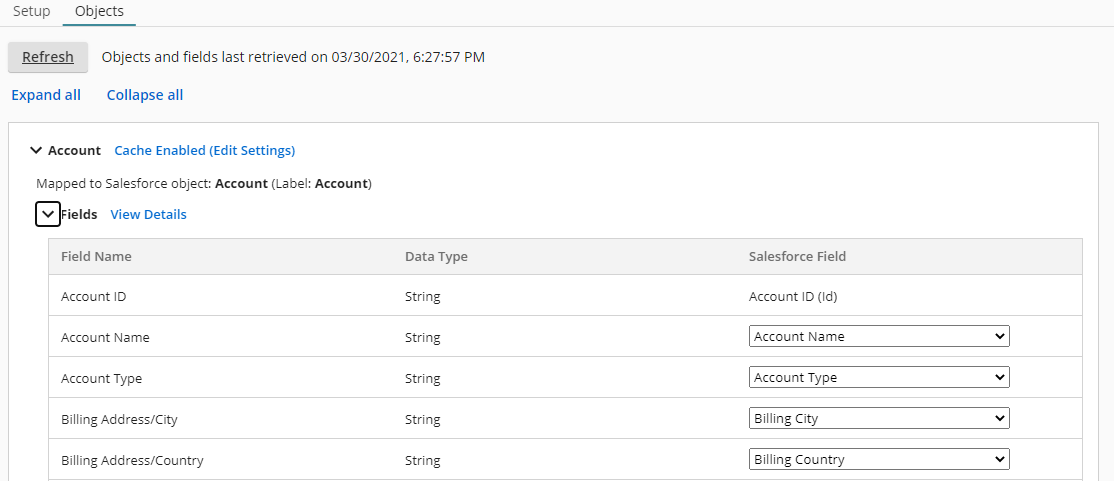Collapse the Account object chevron
The height and width of the screenshot is (481, 1114).
(x=37, y=151)
